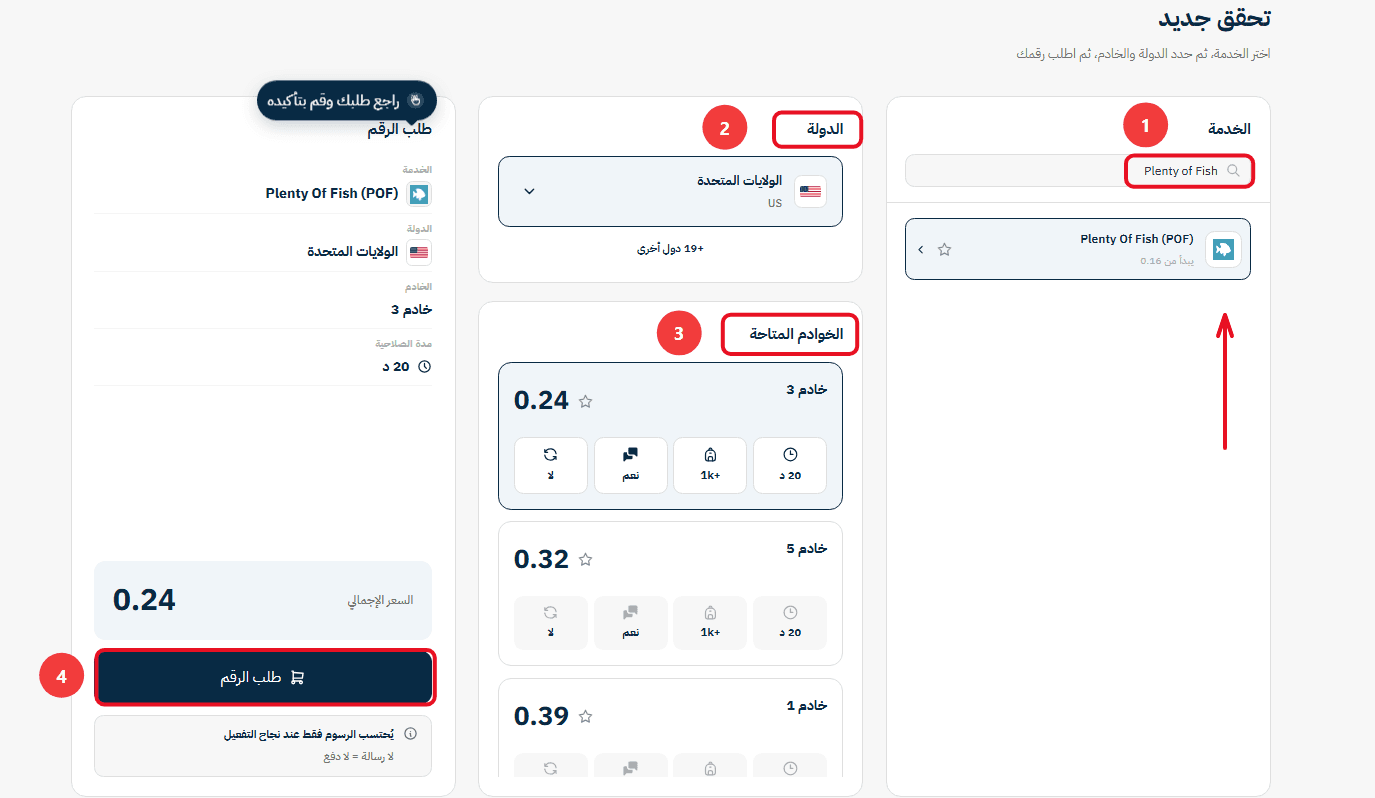1375x798 pixels.
Task: Click the Plenty Of Fish service logo
Action: coord(1223,249)
